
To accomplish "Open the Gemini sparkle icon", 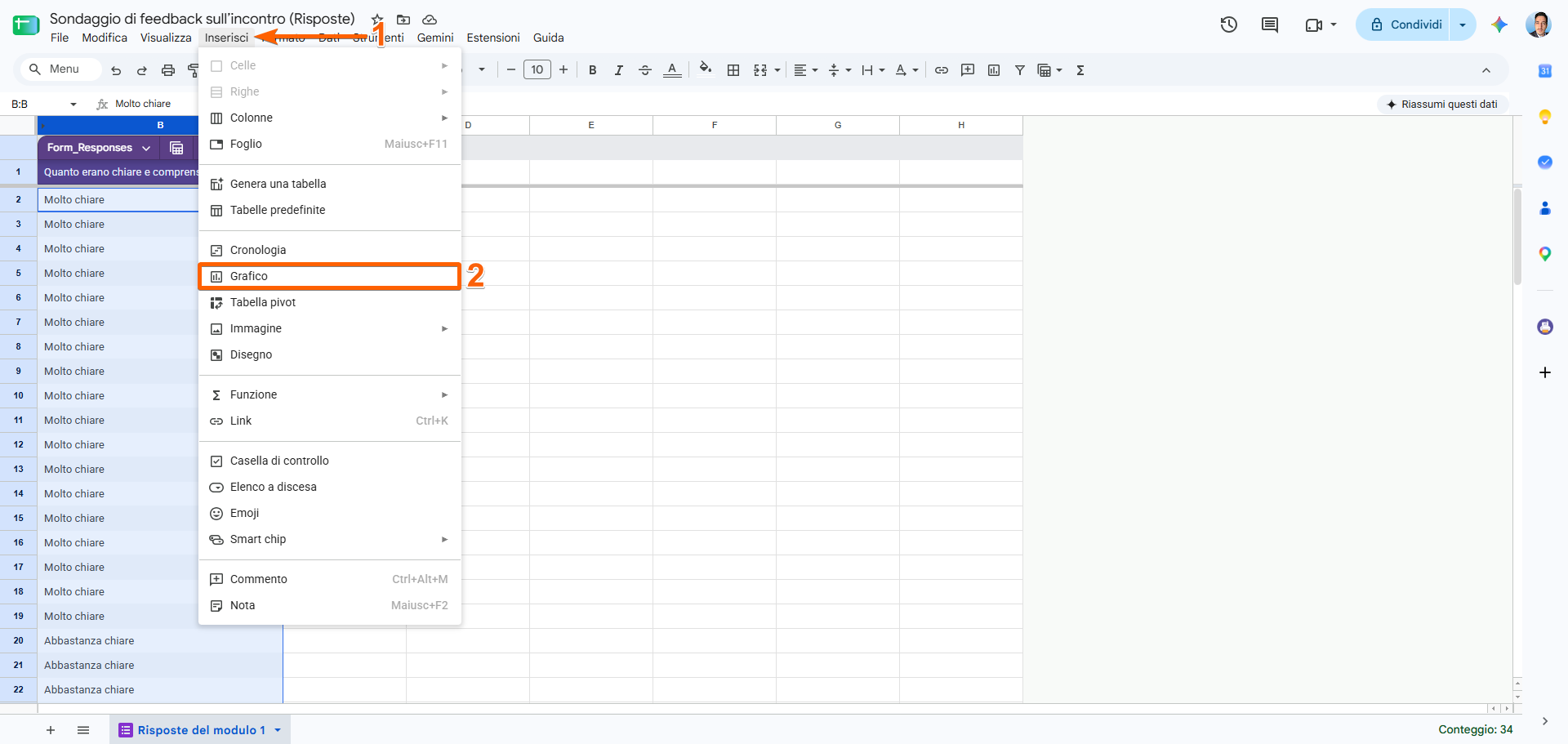I will (1499, 25).
